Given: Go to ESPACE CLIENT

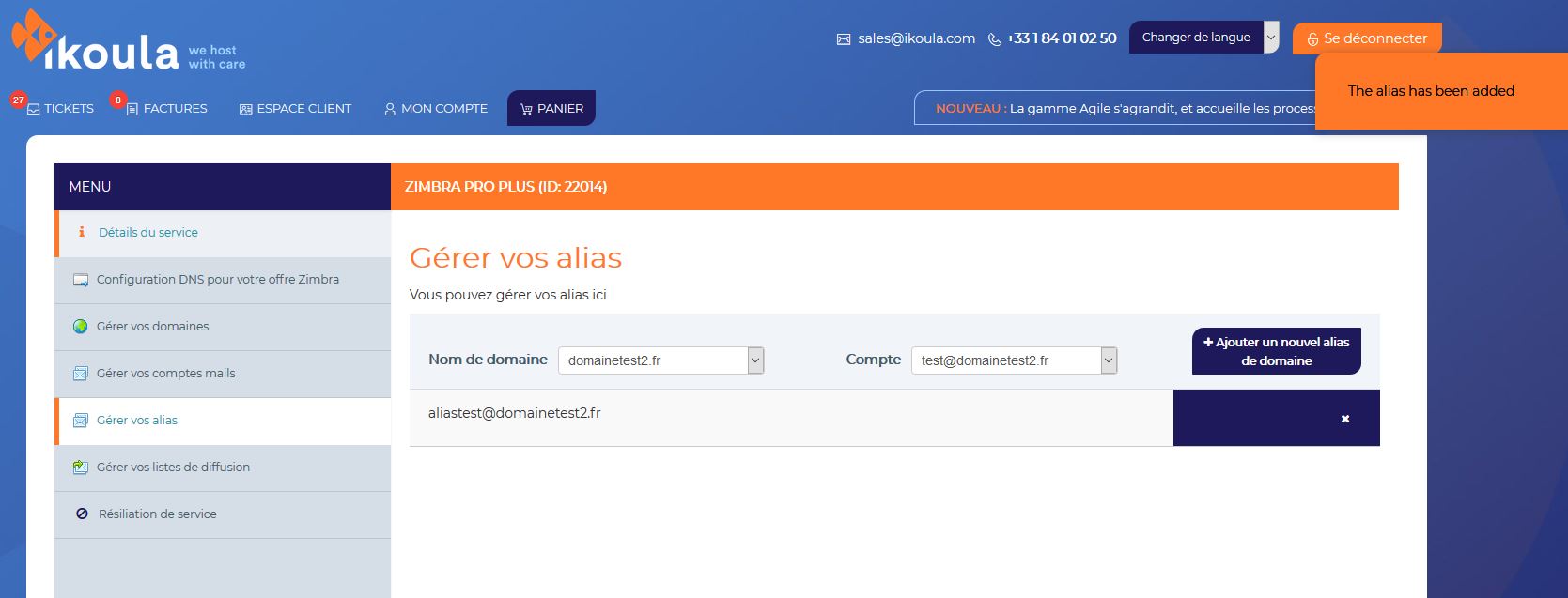Looking at the screenshot, I should pos(295,109).
